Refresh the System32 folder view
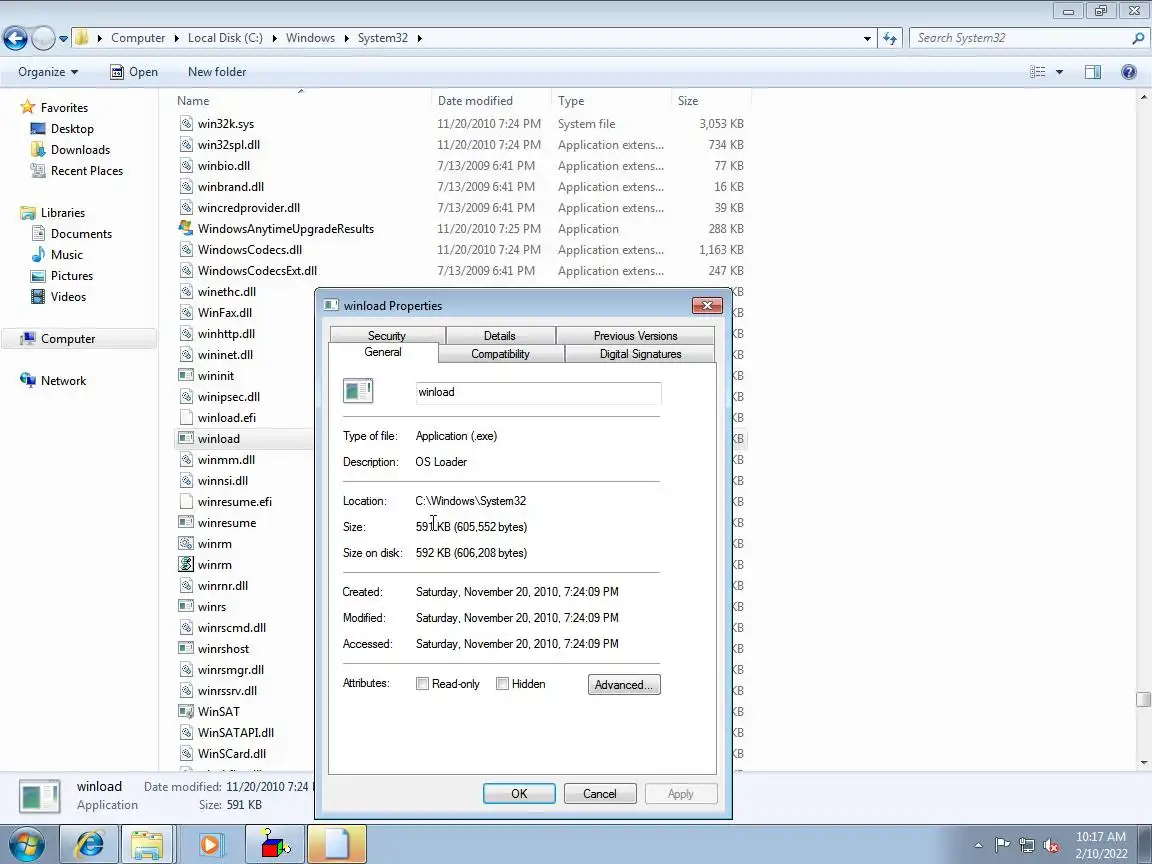1152x864 pixels. (890, 38)
